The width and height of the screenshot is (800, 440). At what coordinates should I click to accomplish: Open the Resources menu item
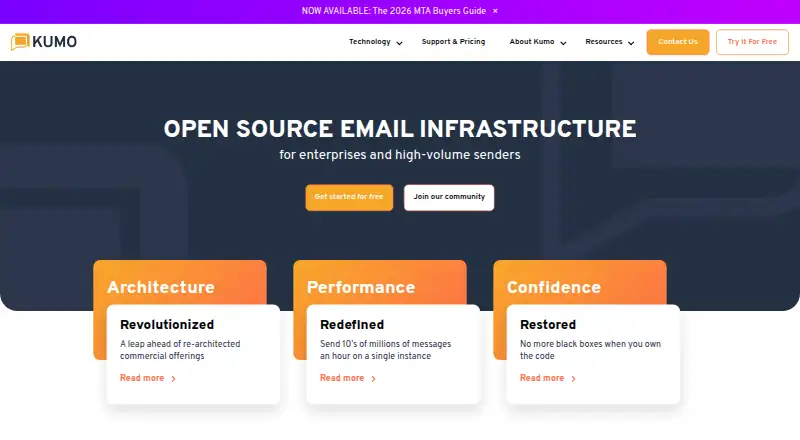pos(604,41)
